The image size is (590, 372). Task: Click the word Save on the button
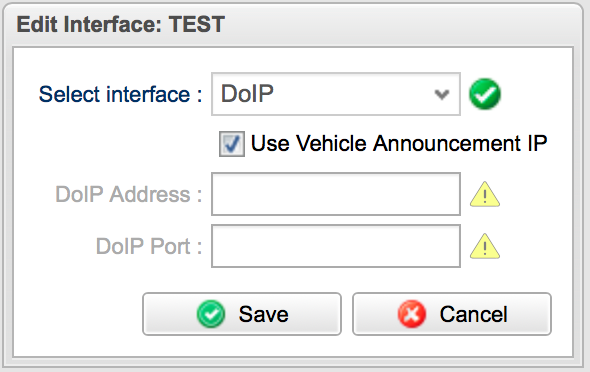click(x=263, y=314)
